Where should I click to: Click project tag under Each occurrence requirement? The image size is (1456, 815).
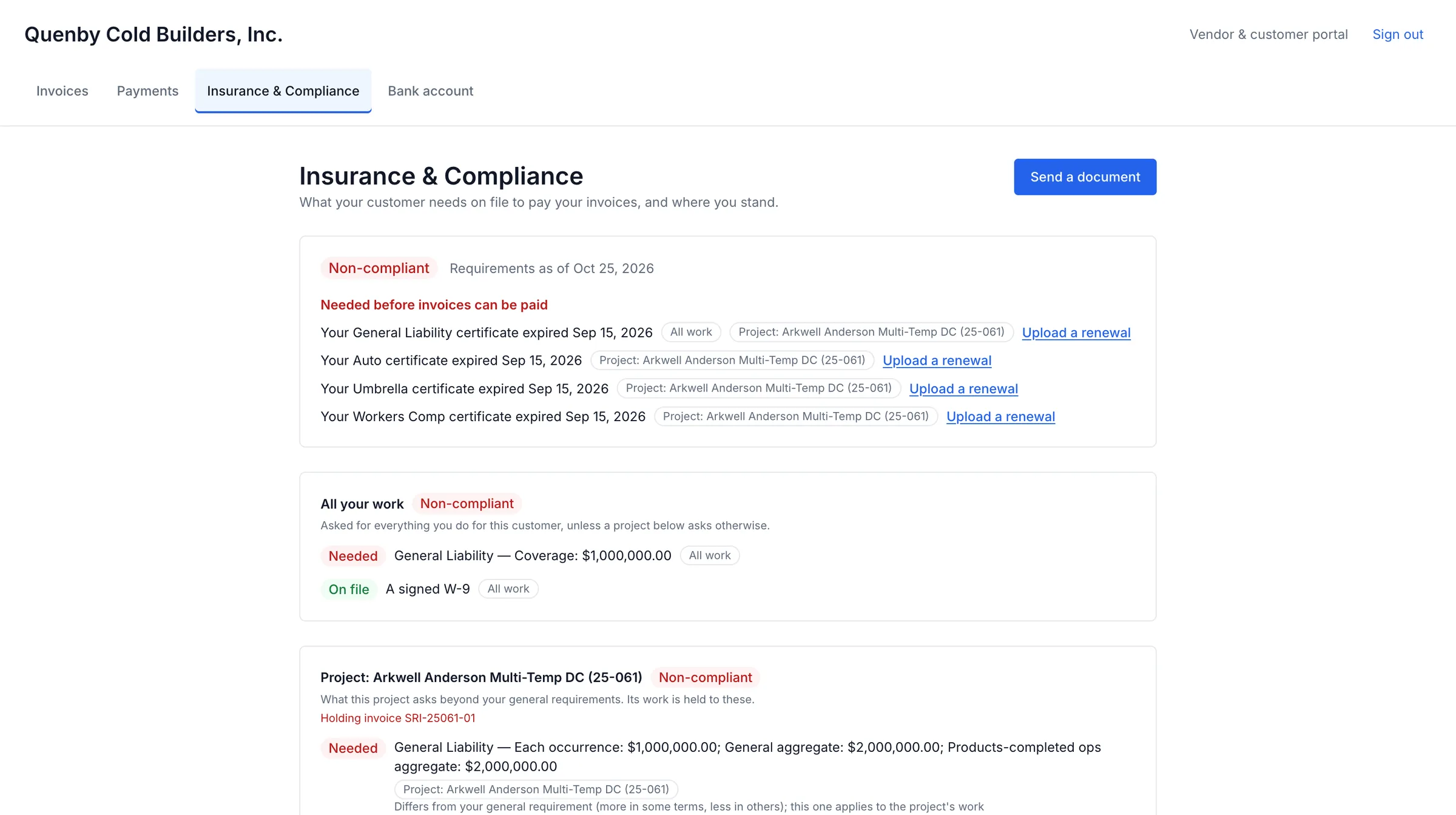coord(536,790)
